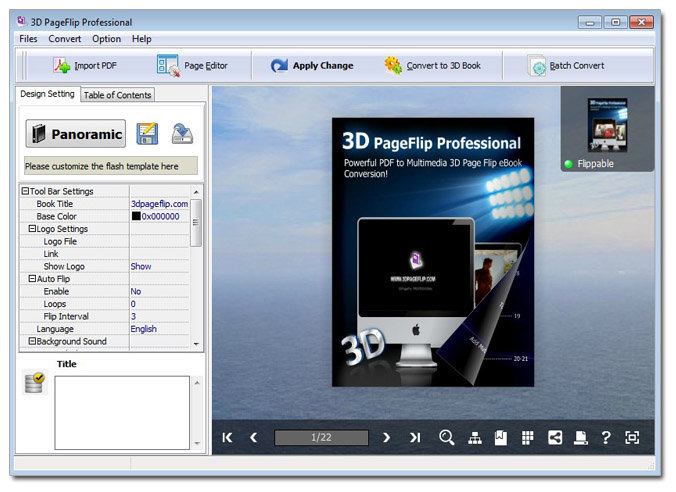676x492 pixels.
Task: Click the settings list scroll up arrow
Action: [x=196, y=192]
